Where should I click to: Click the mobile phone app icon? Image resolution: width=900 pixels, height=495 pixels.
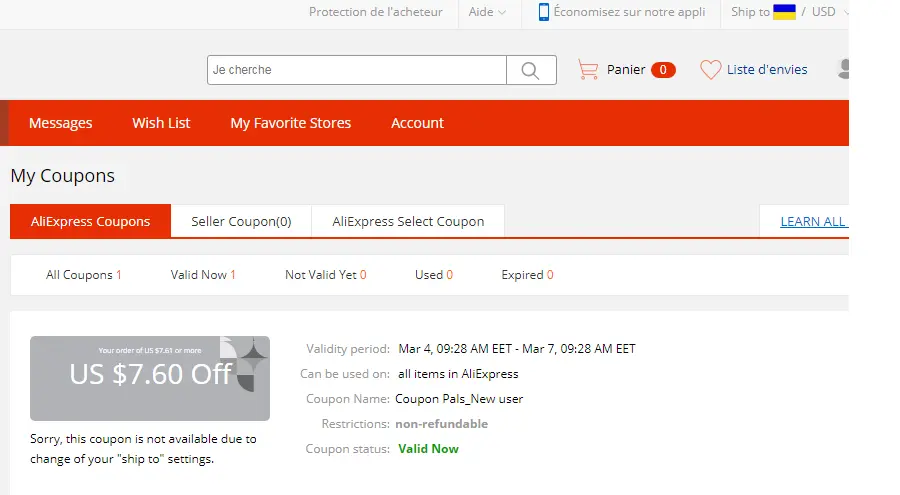[x=543, y=11]
